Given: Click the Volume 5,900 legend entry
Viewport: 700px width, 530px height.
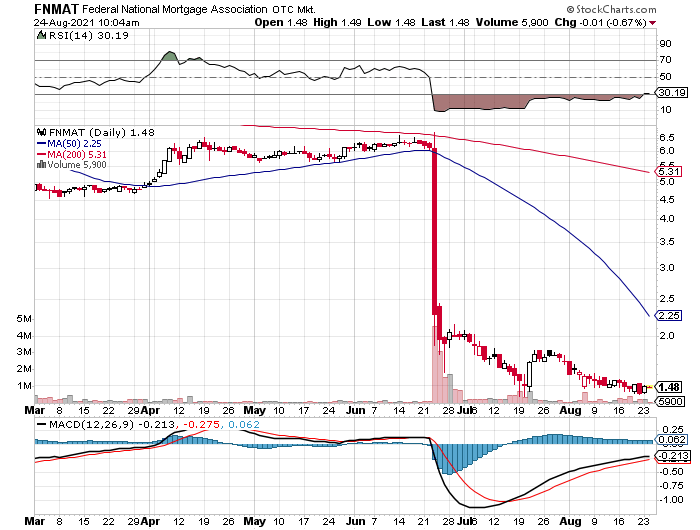Looking at the screenshot, I should pyautogui.click(x=72, y=165).
